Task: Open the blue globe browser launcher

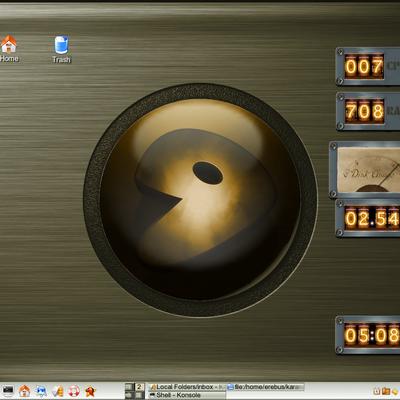Action: coord(41,391)
